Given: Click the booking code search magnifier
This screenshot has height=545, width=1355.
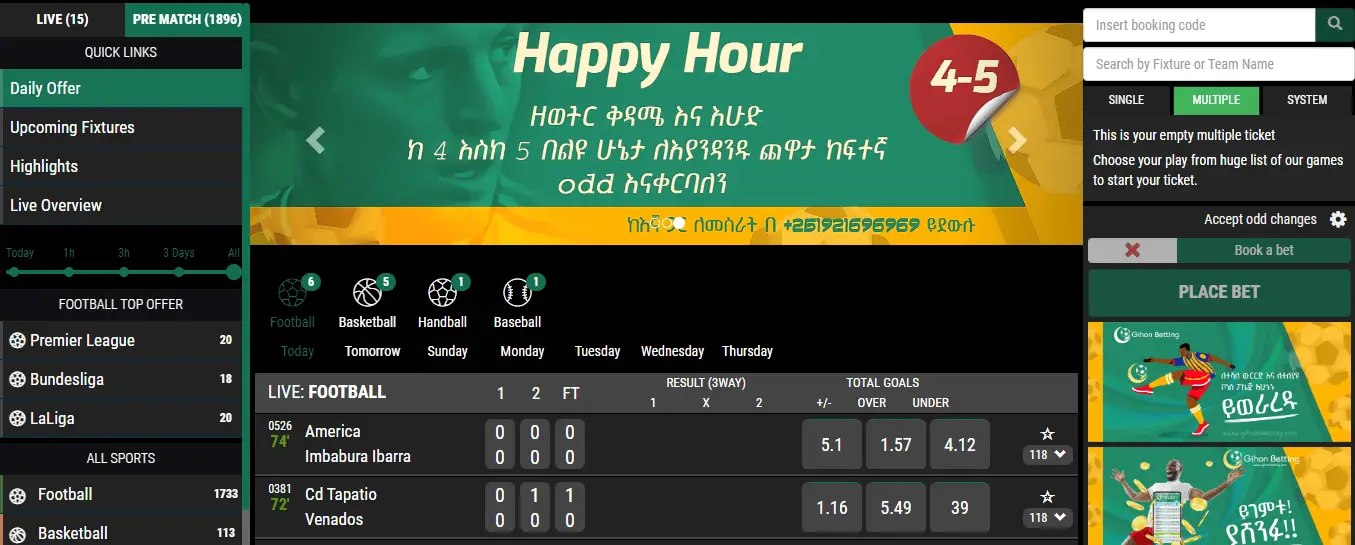Looking at the screenshot, I should pyautogui.click(x=1334, y=25).
